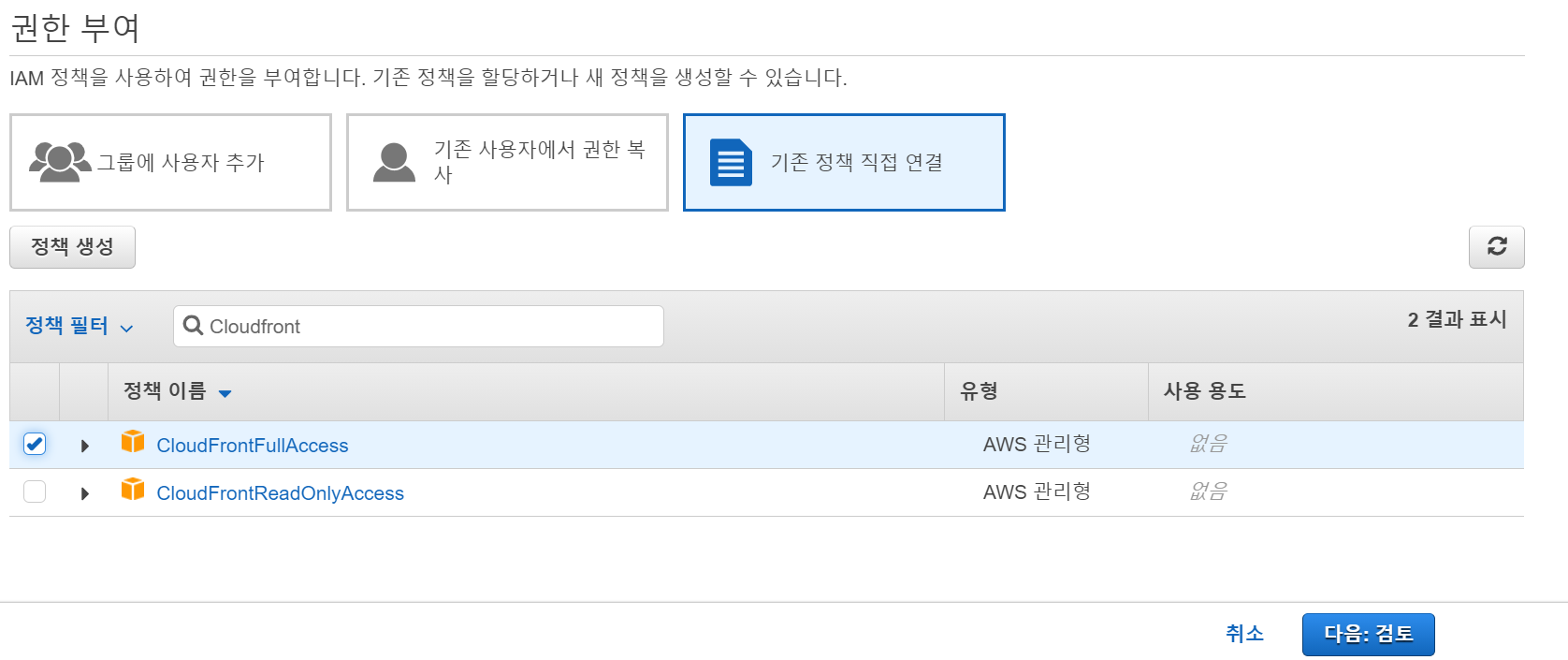Image resolution: width=1568 pixels, height=660 pixels.
Task: Click the sort arrow on 정책 이름 column
Action: (225, 394)
